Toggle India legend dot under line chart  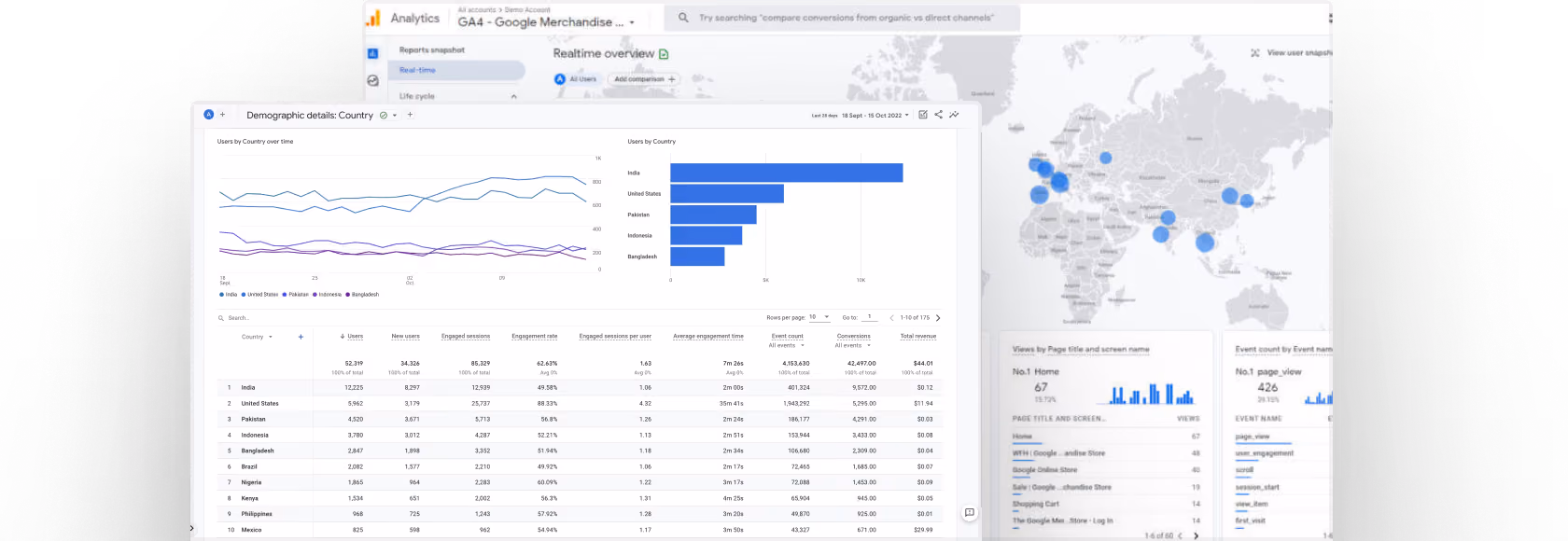coord(221,295)
